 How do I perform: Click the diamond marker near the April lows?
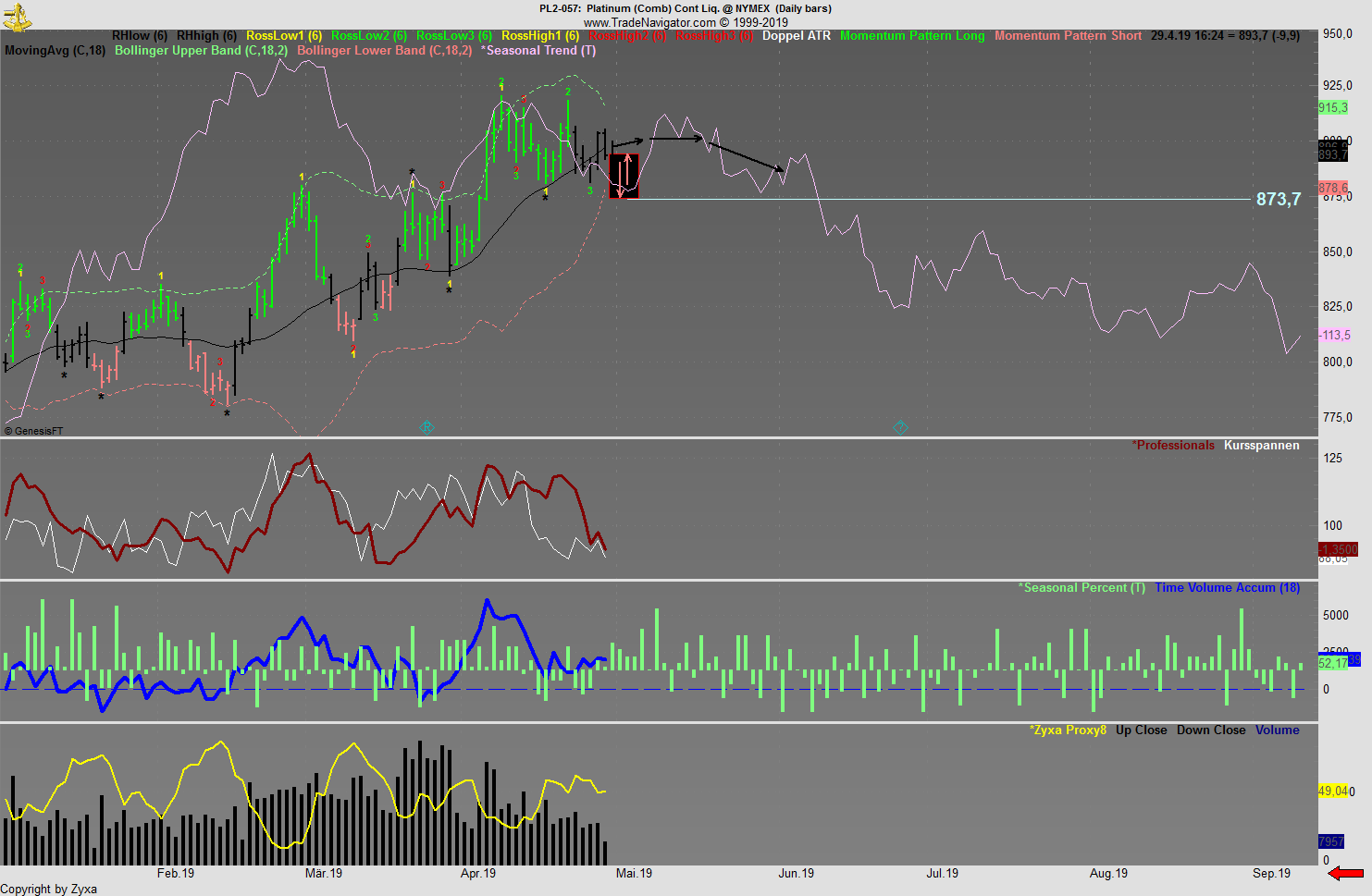point(426,426)
